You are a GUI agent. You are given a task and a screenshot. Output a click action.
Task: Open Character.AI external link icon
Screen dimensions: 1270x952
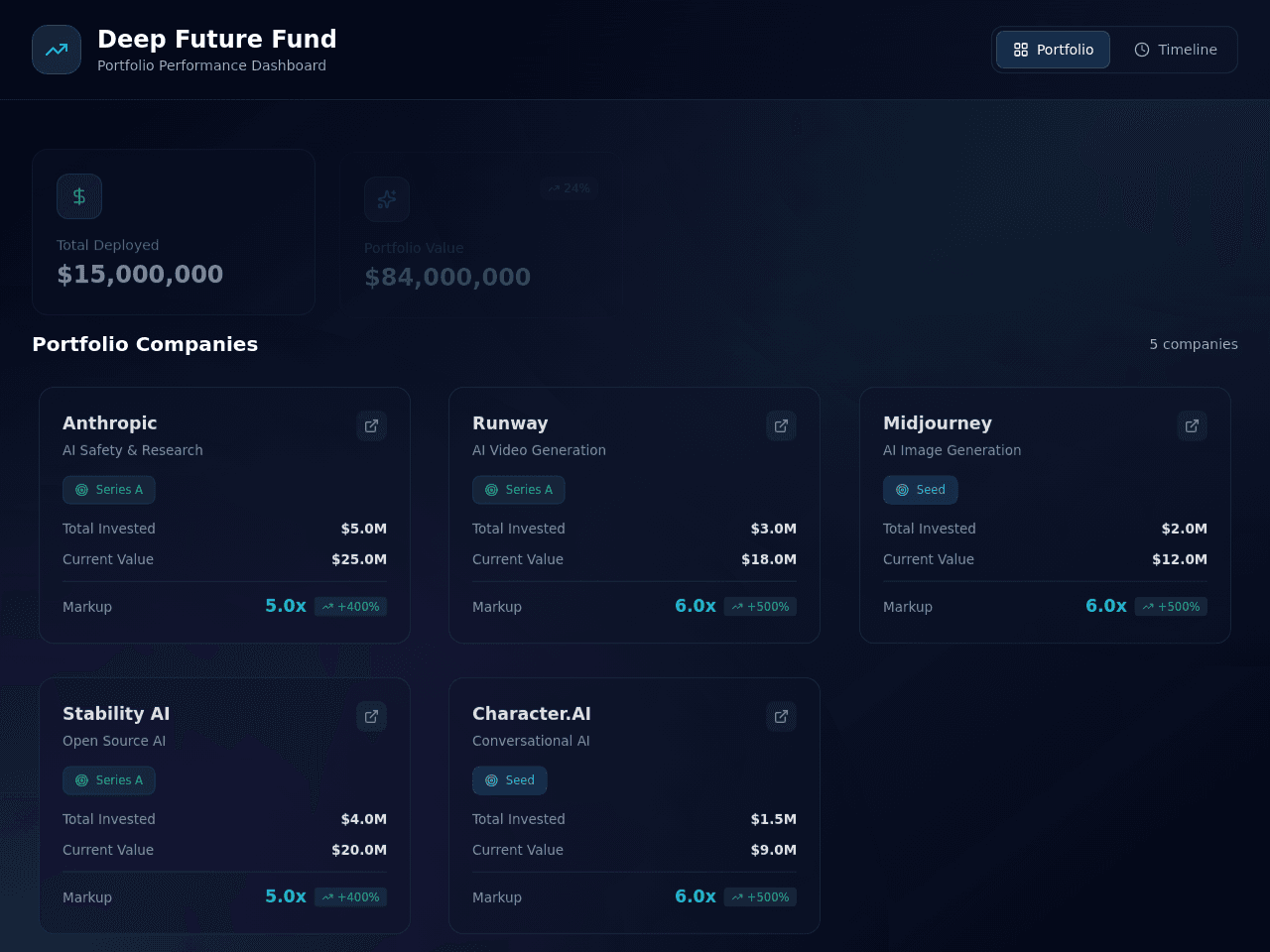point(782,716)
